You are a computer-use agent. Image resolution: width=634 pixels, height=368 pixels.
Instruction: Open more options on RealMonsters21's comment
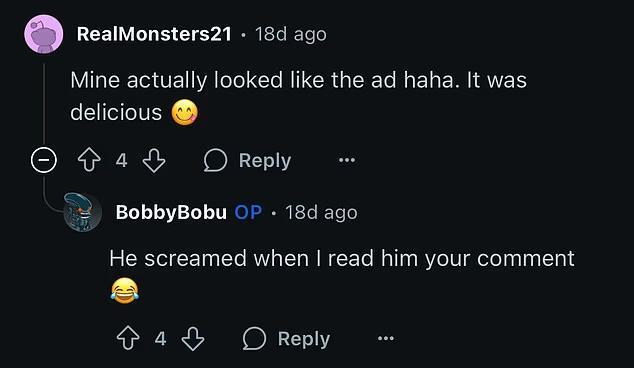[347, 160]
